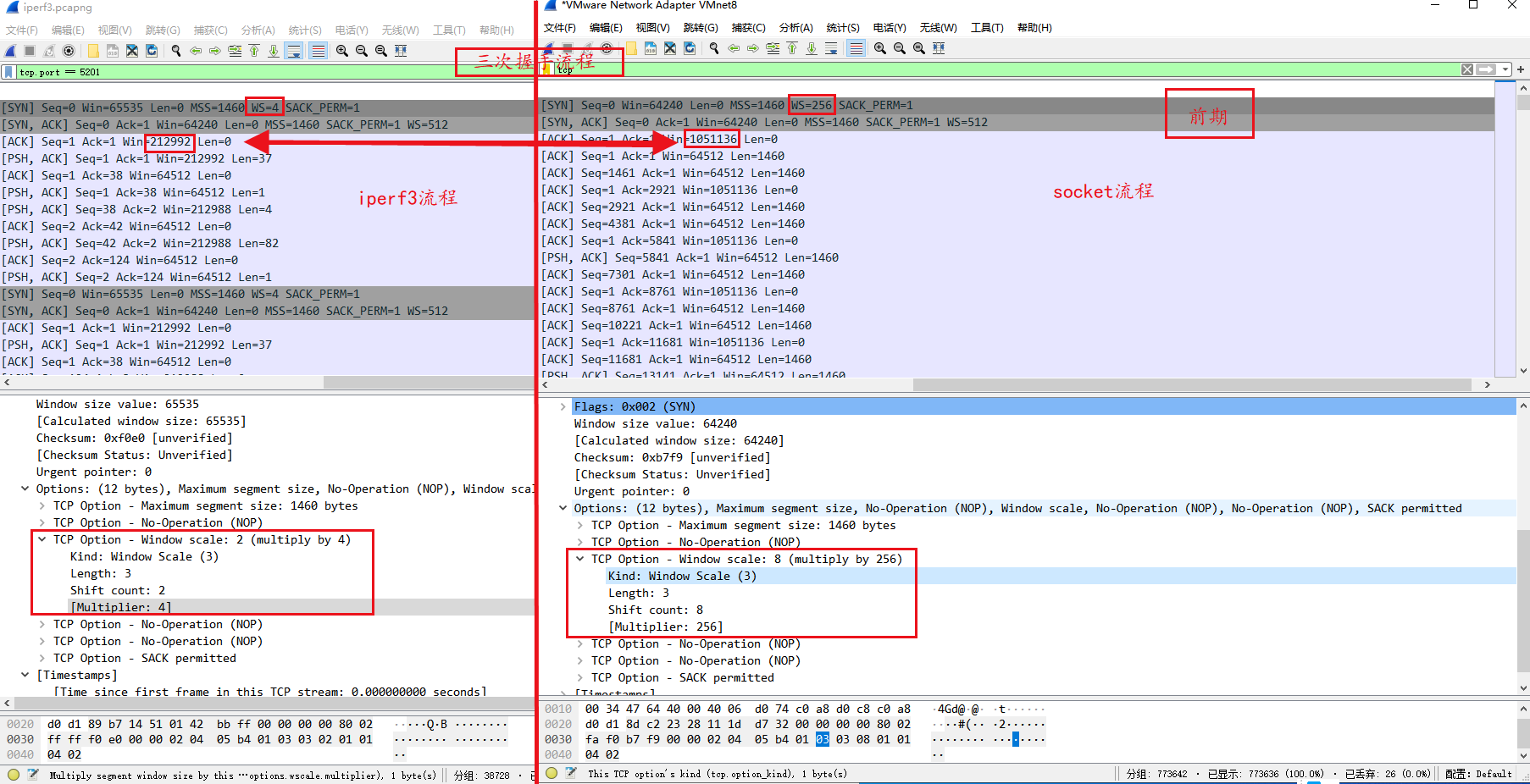Go back in iperf3.pcapng packet history
This screenshot has height=784, width=1530.
coord(196,51)
